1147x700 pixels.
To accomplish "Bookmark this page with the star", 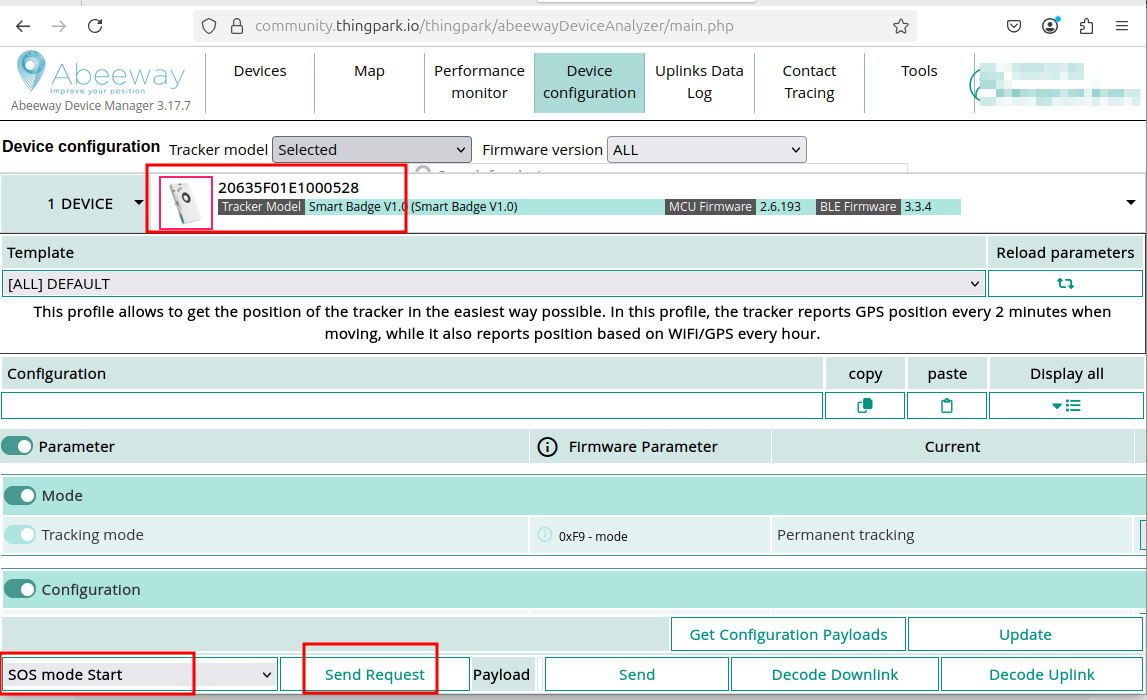I will [900, 26].
